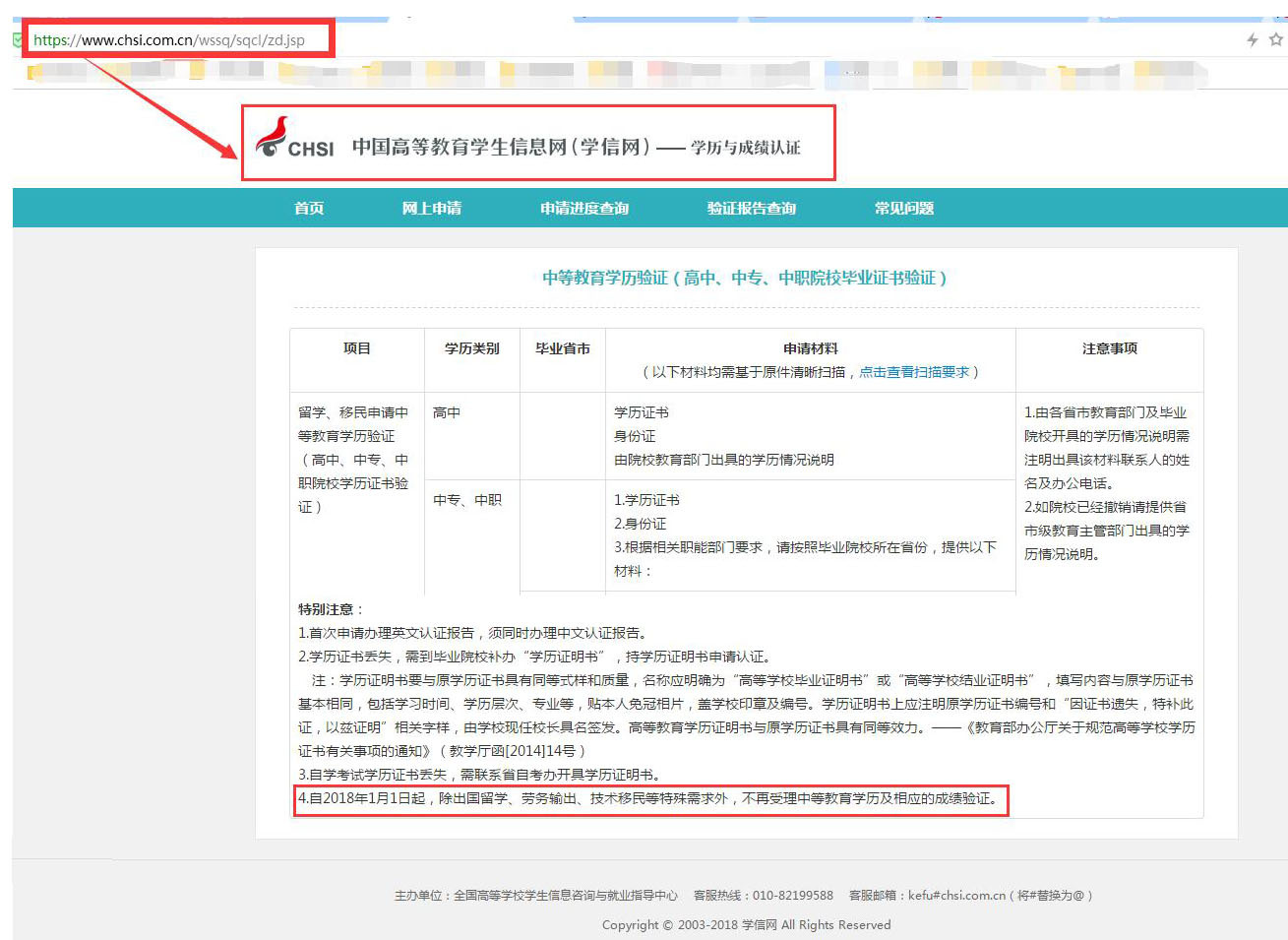Click the URL in the address bar
This screenshot has width=1288, height=940.
click(x=168, y=40)
